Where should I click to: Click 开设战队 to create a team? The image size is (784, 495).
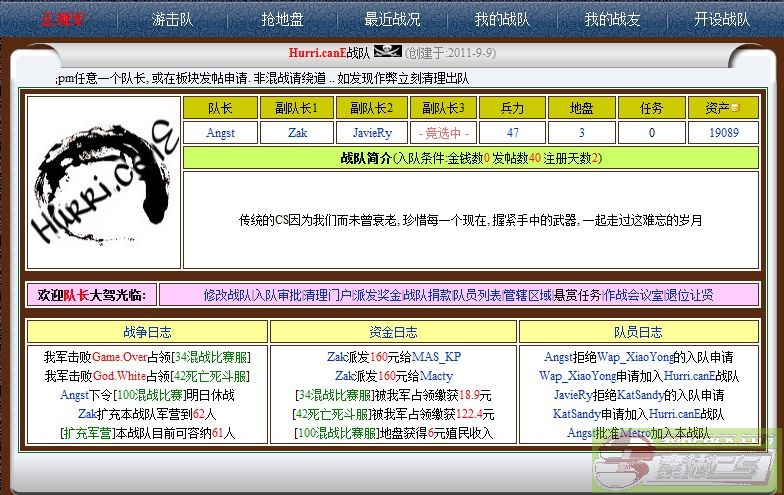(x=722, y=19)
